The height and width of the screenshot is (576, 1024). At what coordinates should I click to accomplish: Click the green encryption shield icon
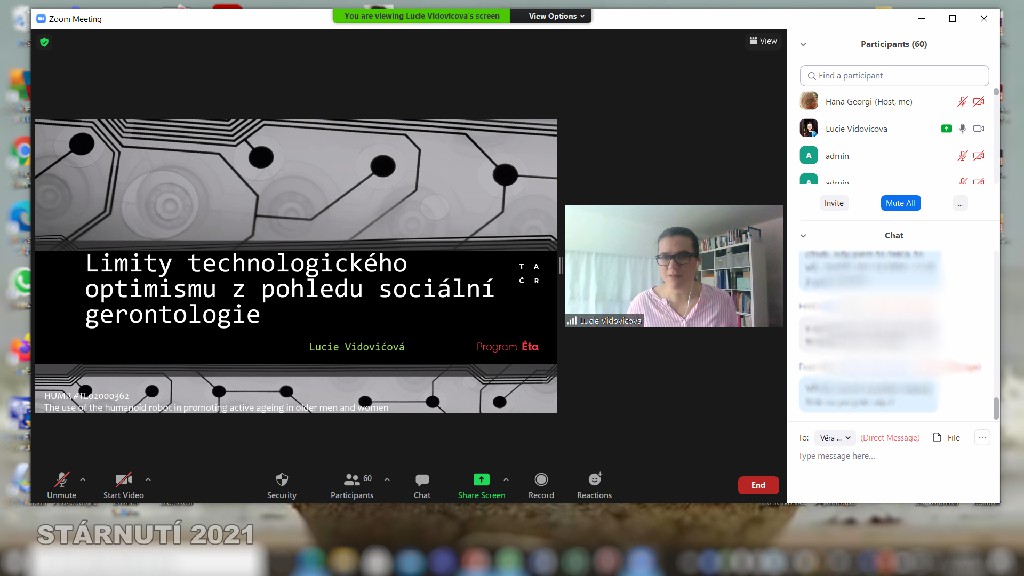44,42
